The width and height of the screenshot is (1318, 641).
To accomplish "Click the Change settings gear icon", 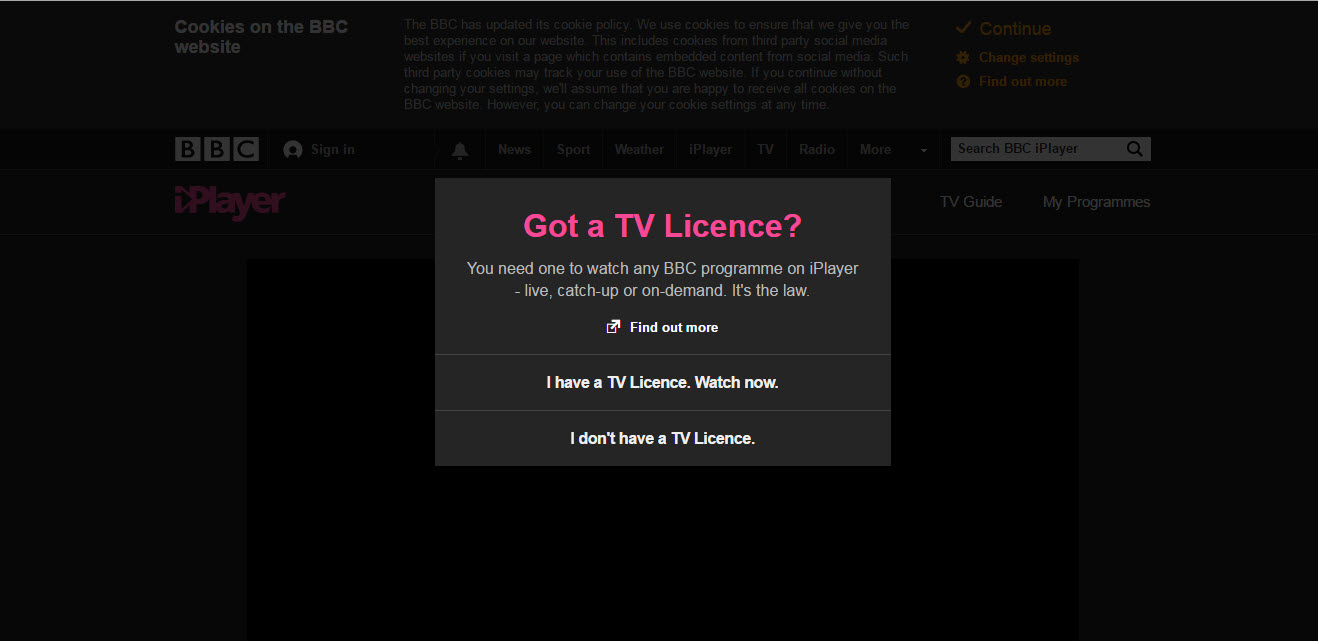I will coord(963,58).
